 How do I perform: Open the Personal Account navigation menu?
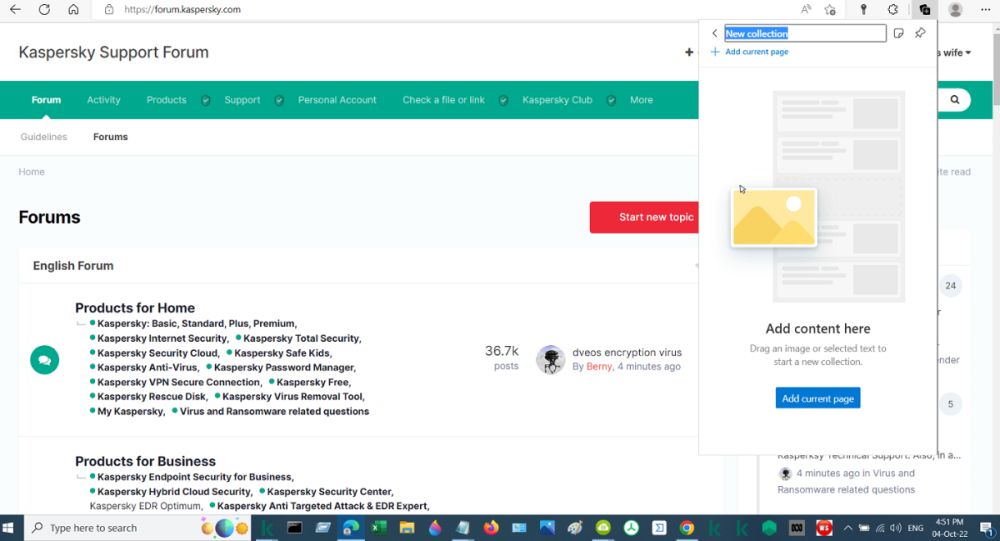(x=337, y=100)
